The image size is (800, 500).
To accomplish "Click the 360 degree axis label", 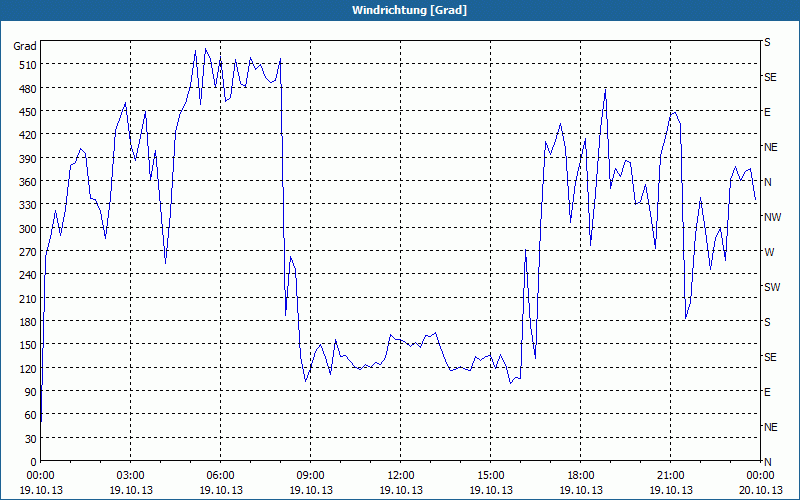I will (28, 182).
